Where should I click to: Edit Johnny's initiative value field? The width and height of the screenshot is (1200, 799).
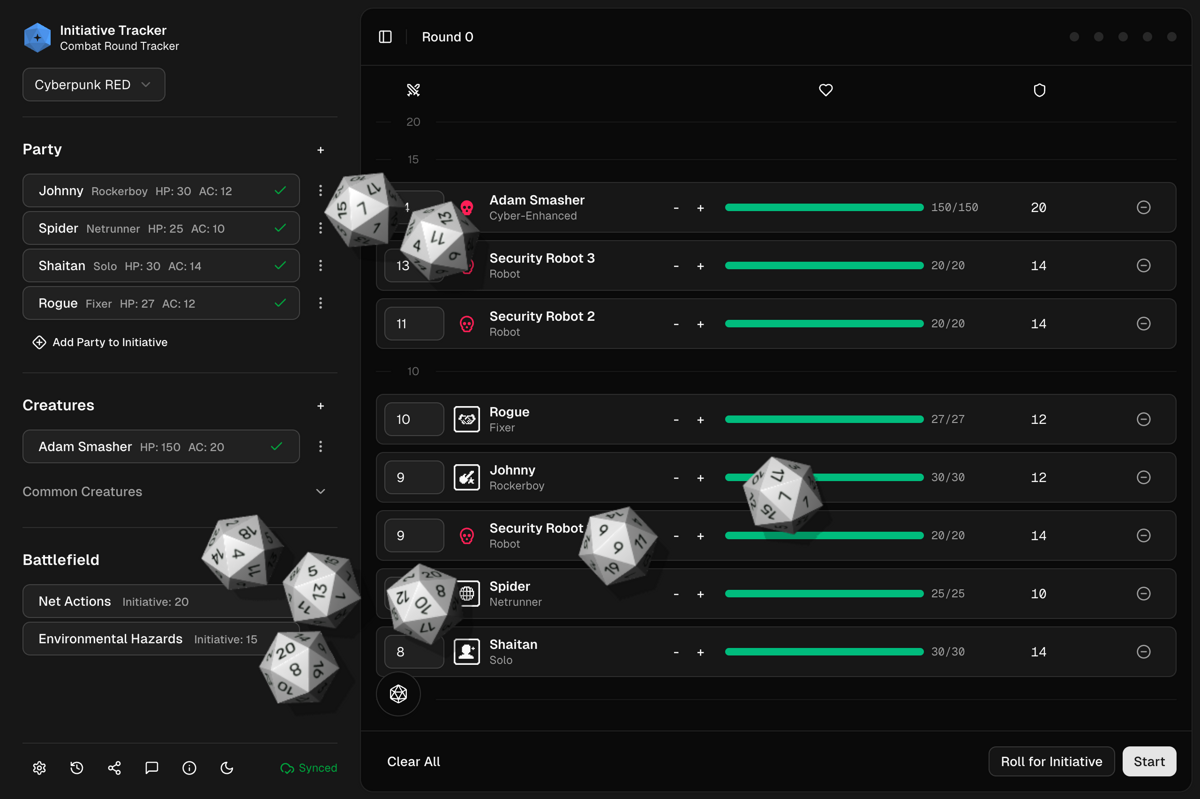pos(414,478)
